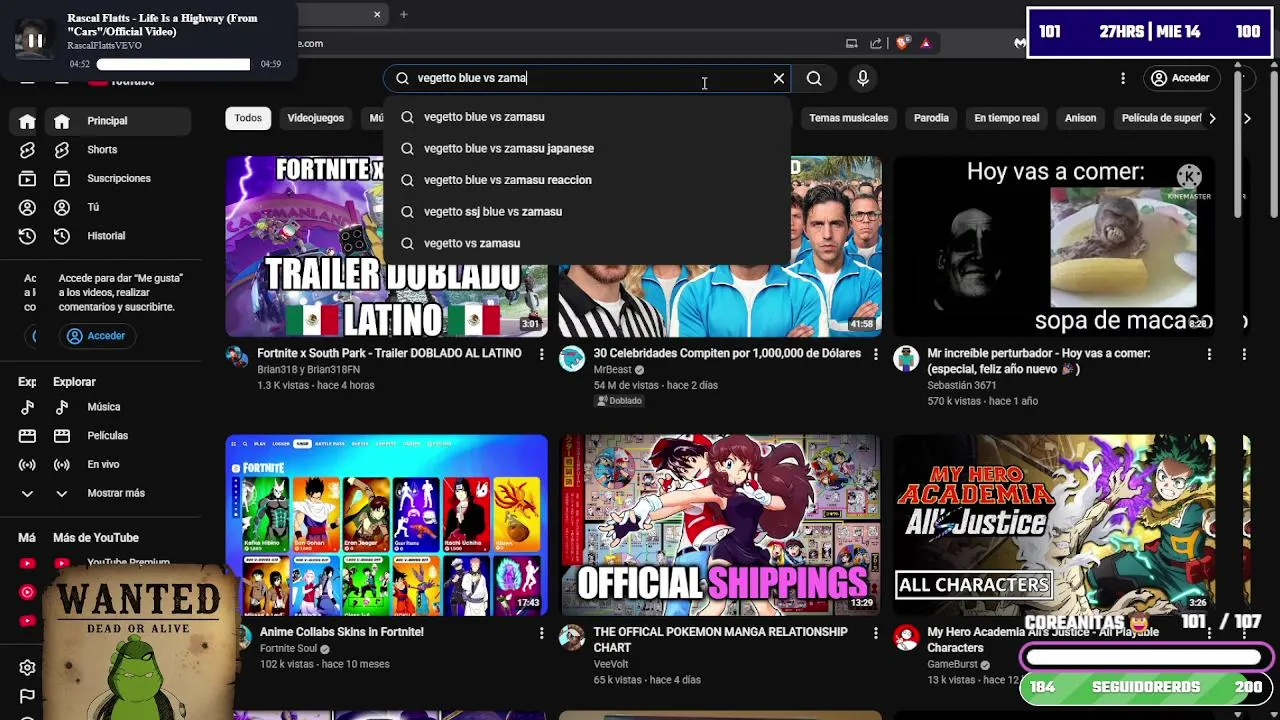The image size is (1280, 720).
Task: Go to Principal in the sidebar
Action: coord(118,121)
